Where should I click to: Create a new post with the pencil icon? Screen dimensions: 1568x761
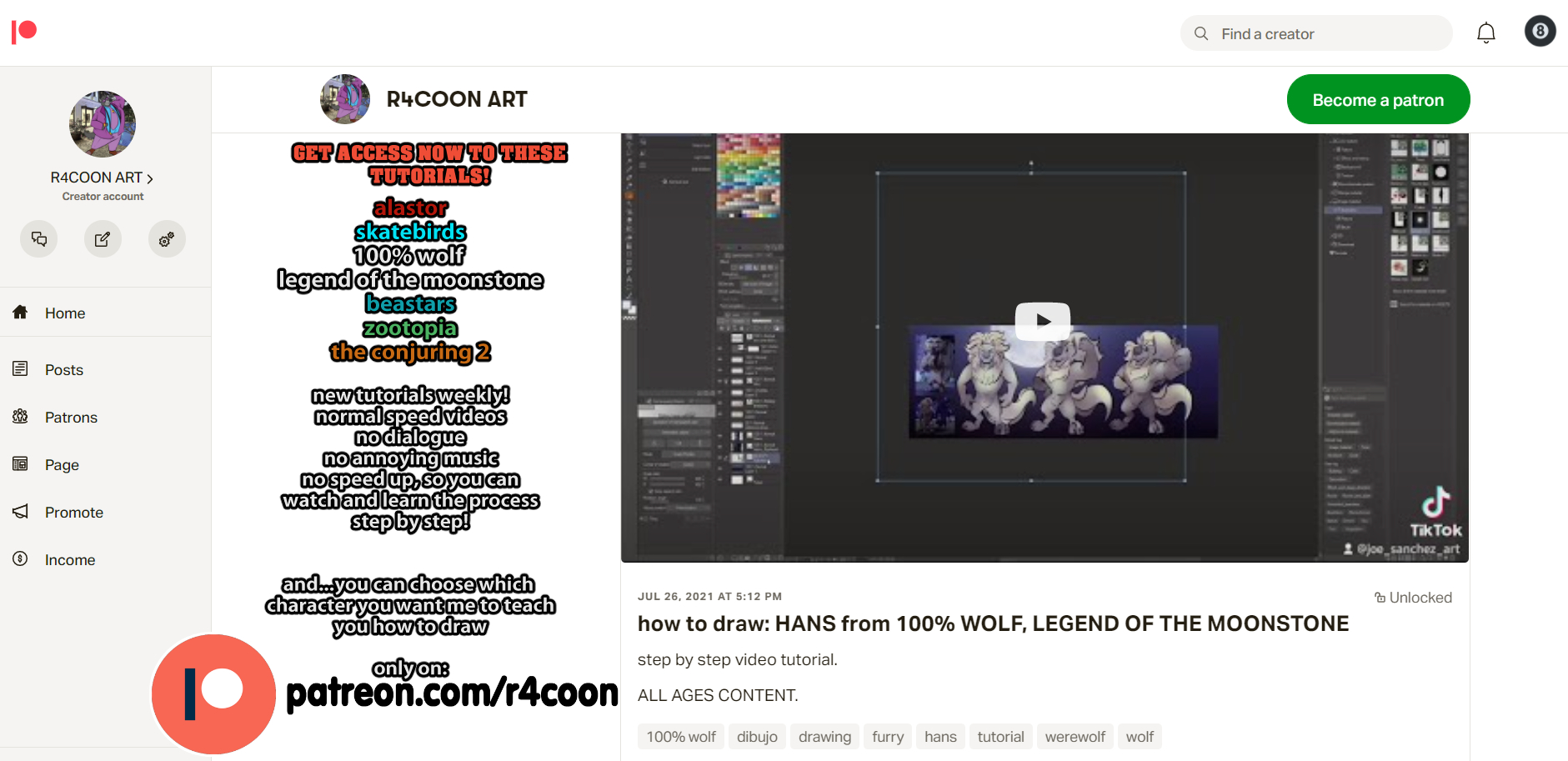coord(103,239)
